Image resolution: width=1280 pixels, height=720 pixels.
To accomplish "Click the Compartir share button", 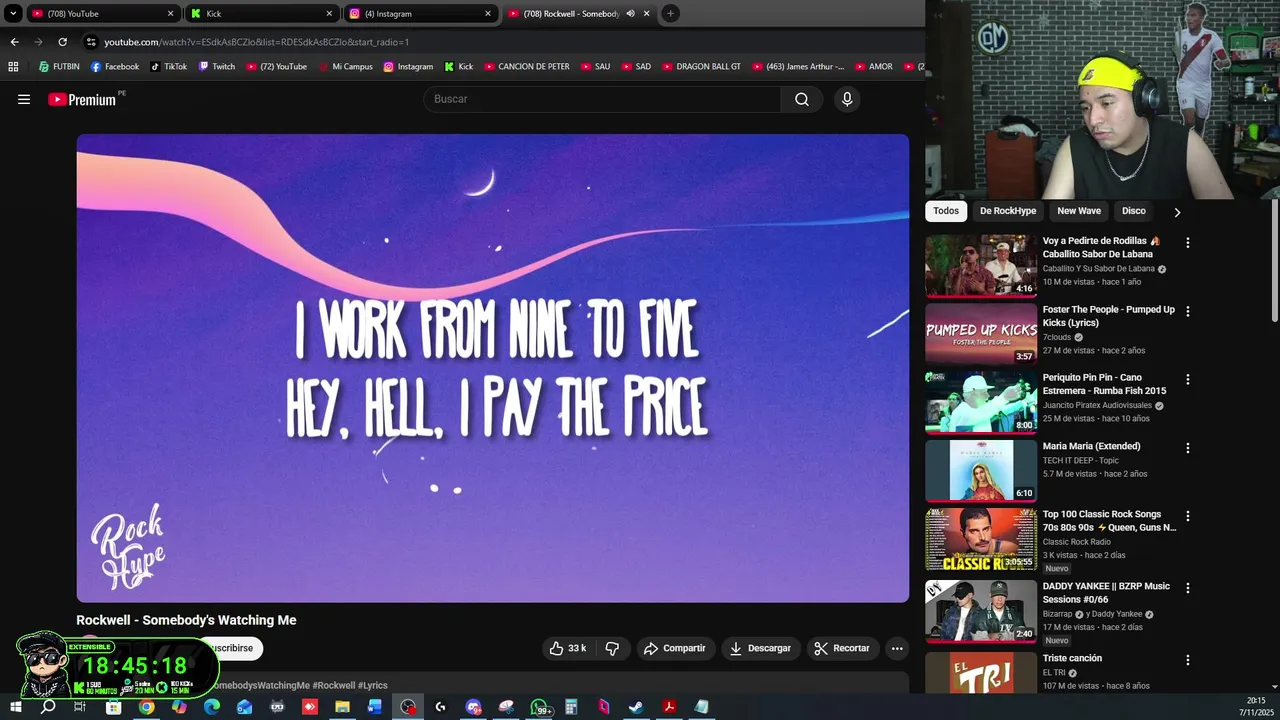I will pos(675,648).
